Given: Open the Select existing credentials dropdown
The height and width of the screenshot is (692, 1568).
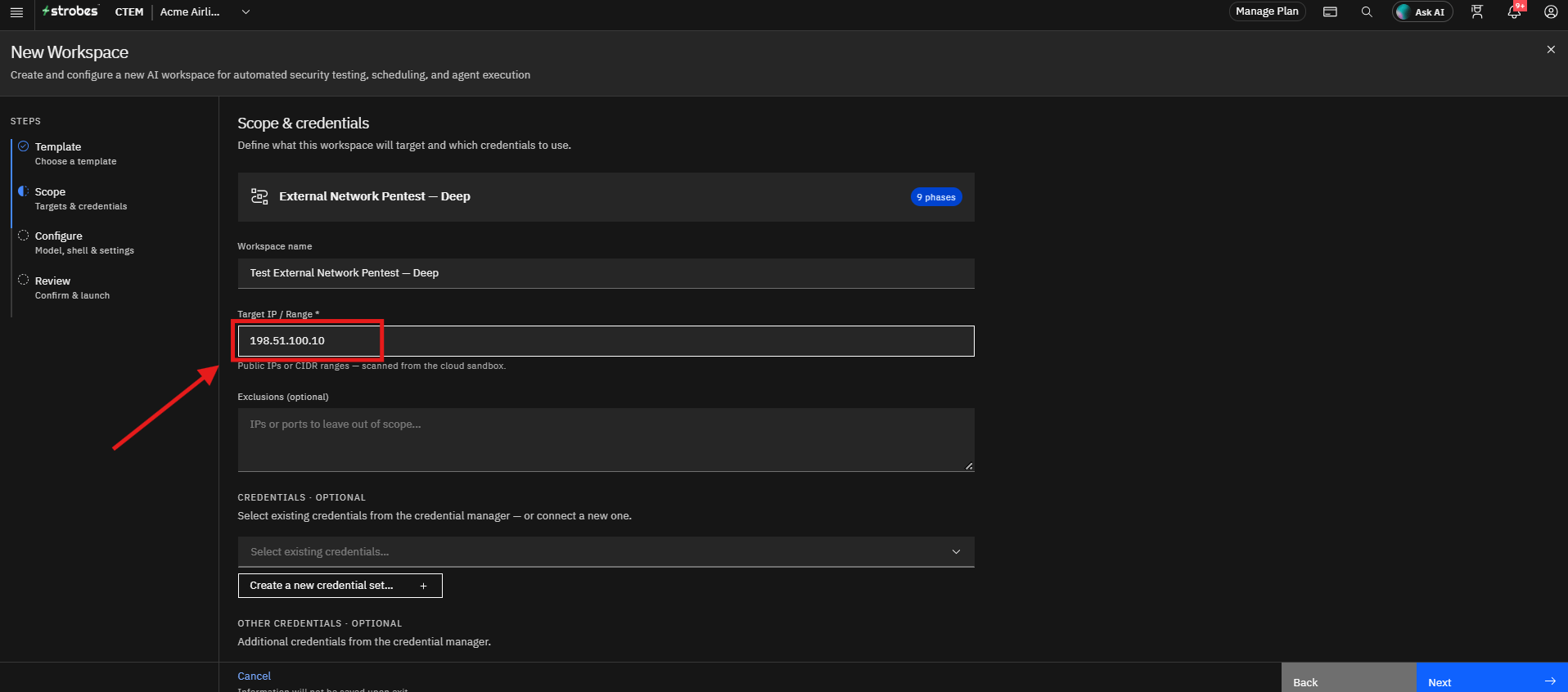Looking at the screenshot, I should (x=606, y=552).
